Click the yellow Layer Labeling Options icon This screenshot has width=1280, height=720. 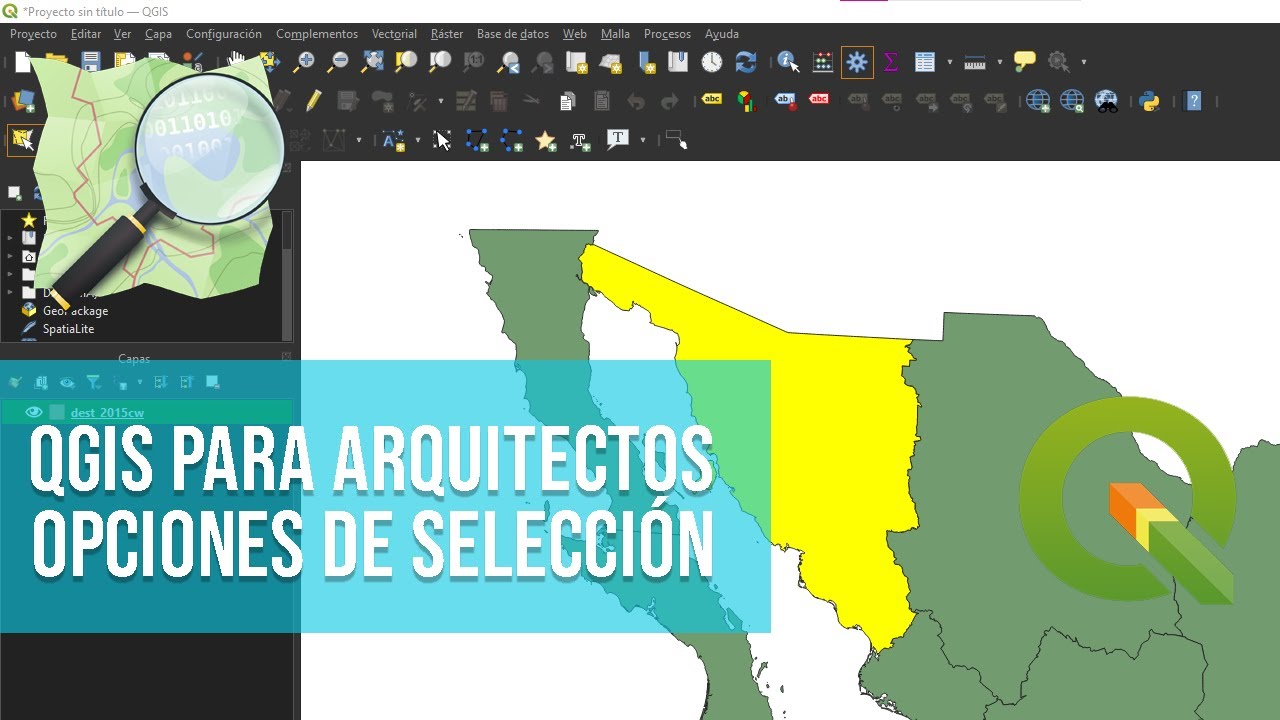[712, 100]
